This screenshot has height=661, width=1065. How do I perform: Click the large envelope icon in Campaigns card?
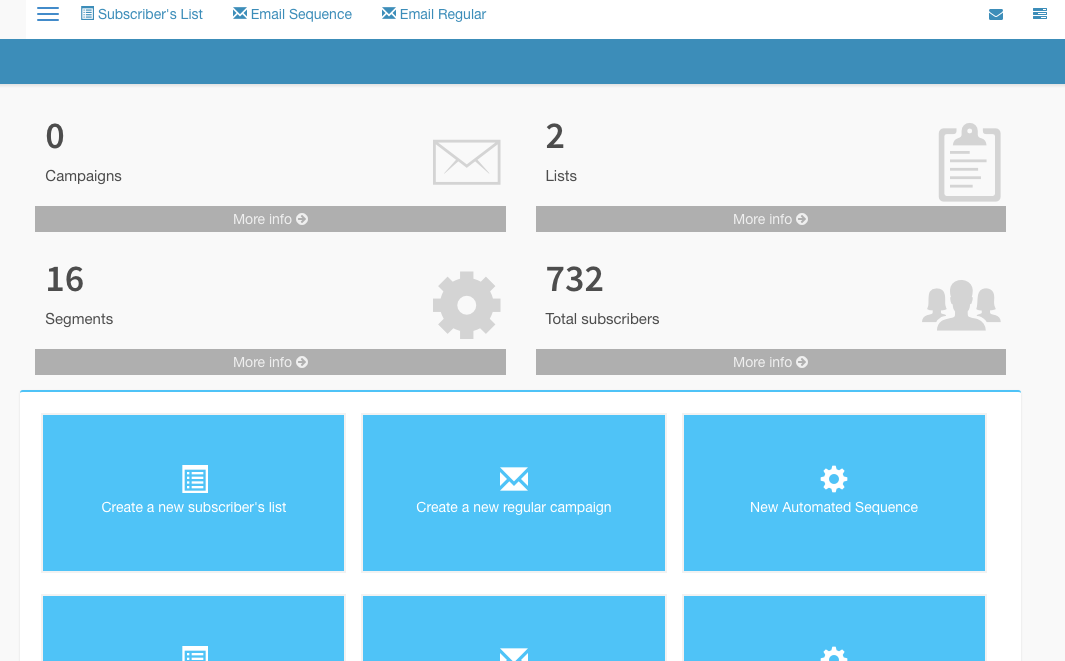466,162
